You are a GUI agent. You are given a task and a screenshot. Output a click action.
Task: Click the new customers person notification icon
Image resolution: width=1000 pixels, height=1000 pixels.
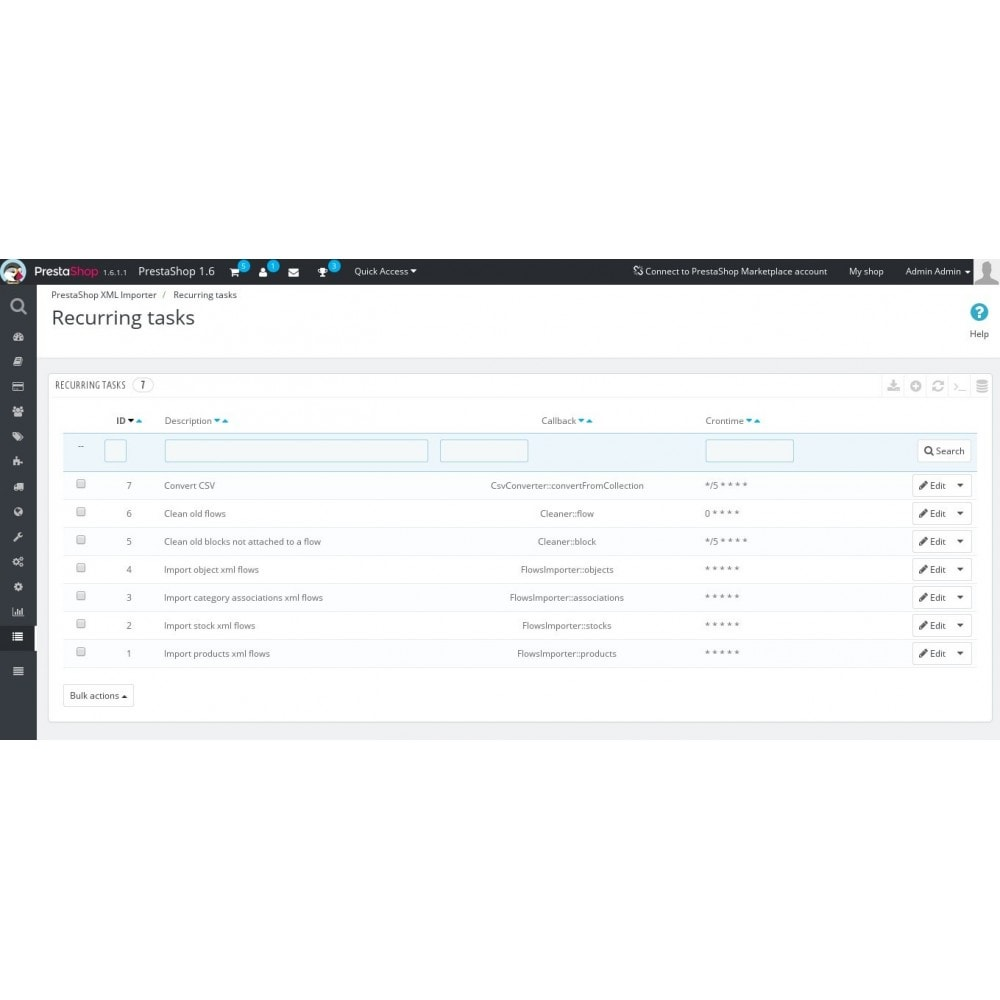[x=263, y=272]
